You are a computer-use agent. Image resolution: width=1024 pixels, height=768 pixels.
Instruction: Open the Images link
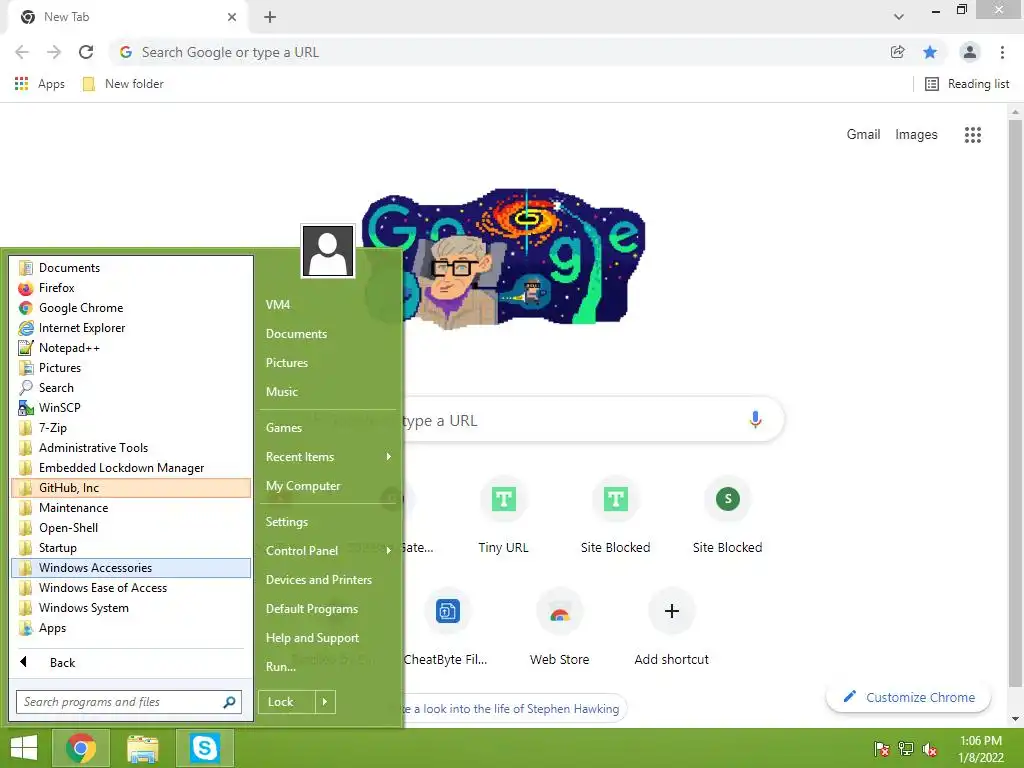coord(916,135)
